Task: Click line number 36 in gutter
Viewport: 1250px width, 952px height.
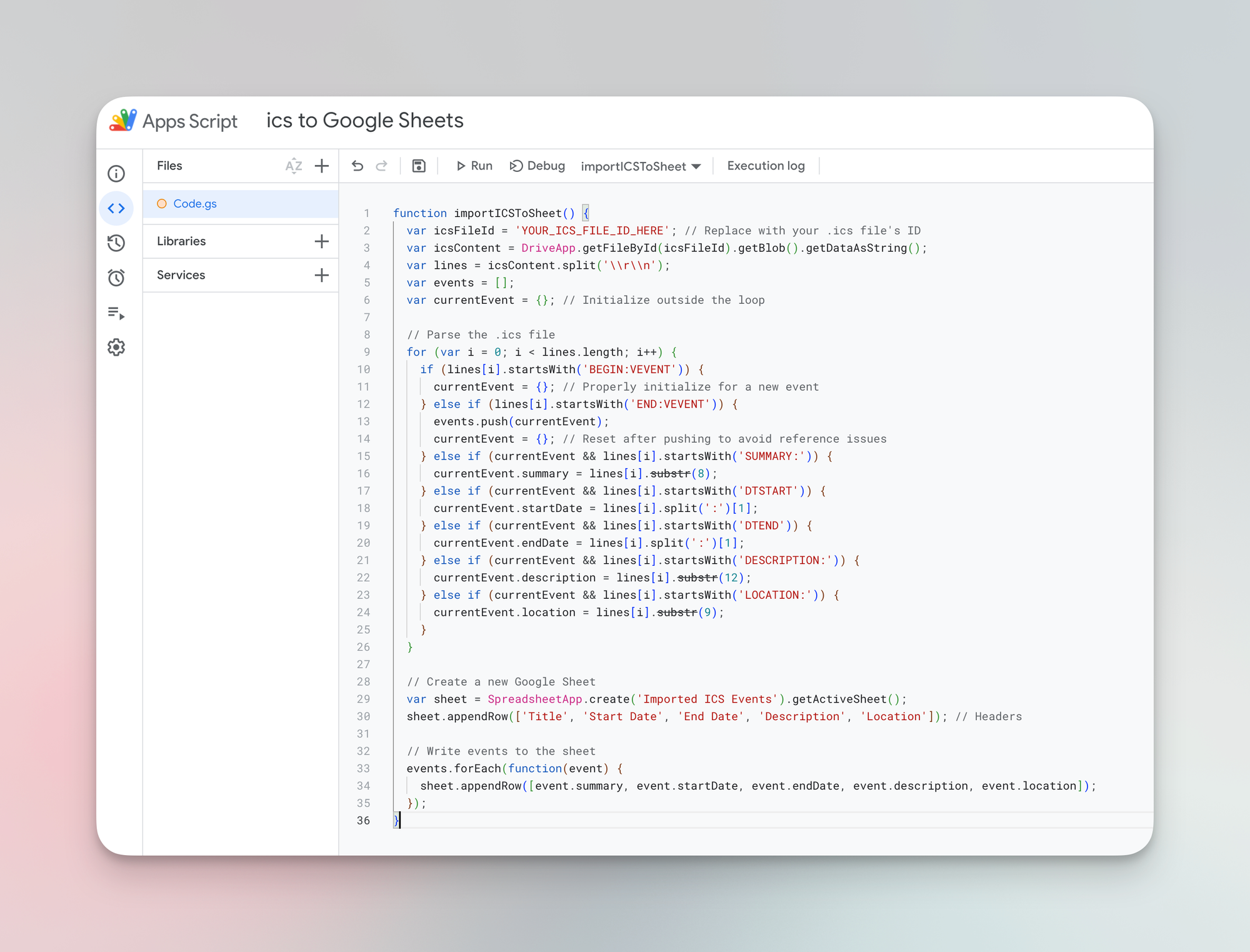Action: coord(364,820)
